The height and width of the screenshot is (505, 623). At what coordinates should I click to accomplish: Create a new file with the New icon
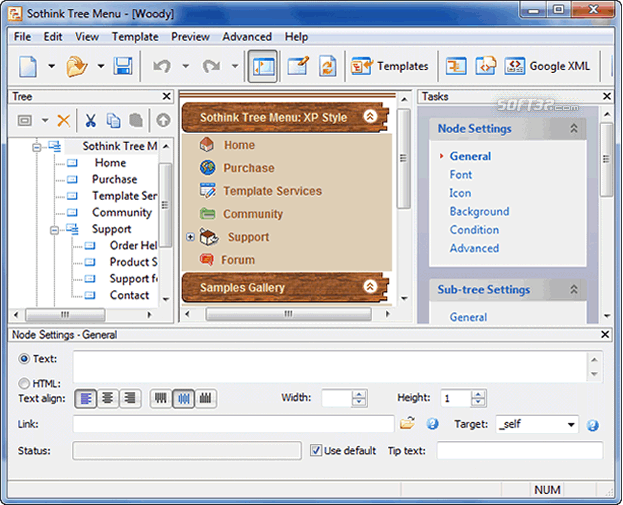[x=28, y=66]
